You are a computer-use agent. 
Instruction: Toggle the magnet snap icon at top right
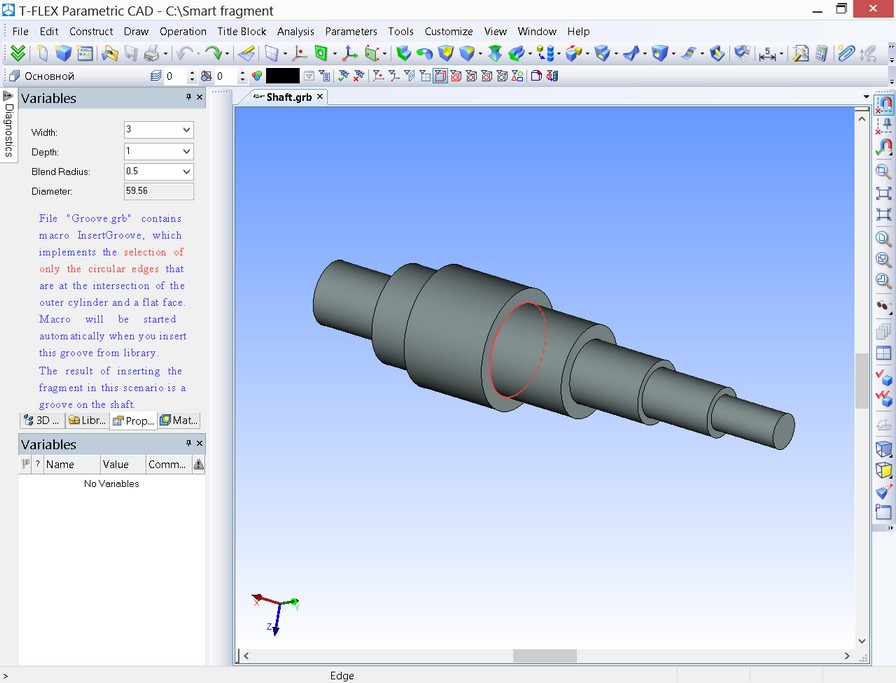pyautogui.click(x=884, y=104)
